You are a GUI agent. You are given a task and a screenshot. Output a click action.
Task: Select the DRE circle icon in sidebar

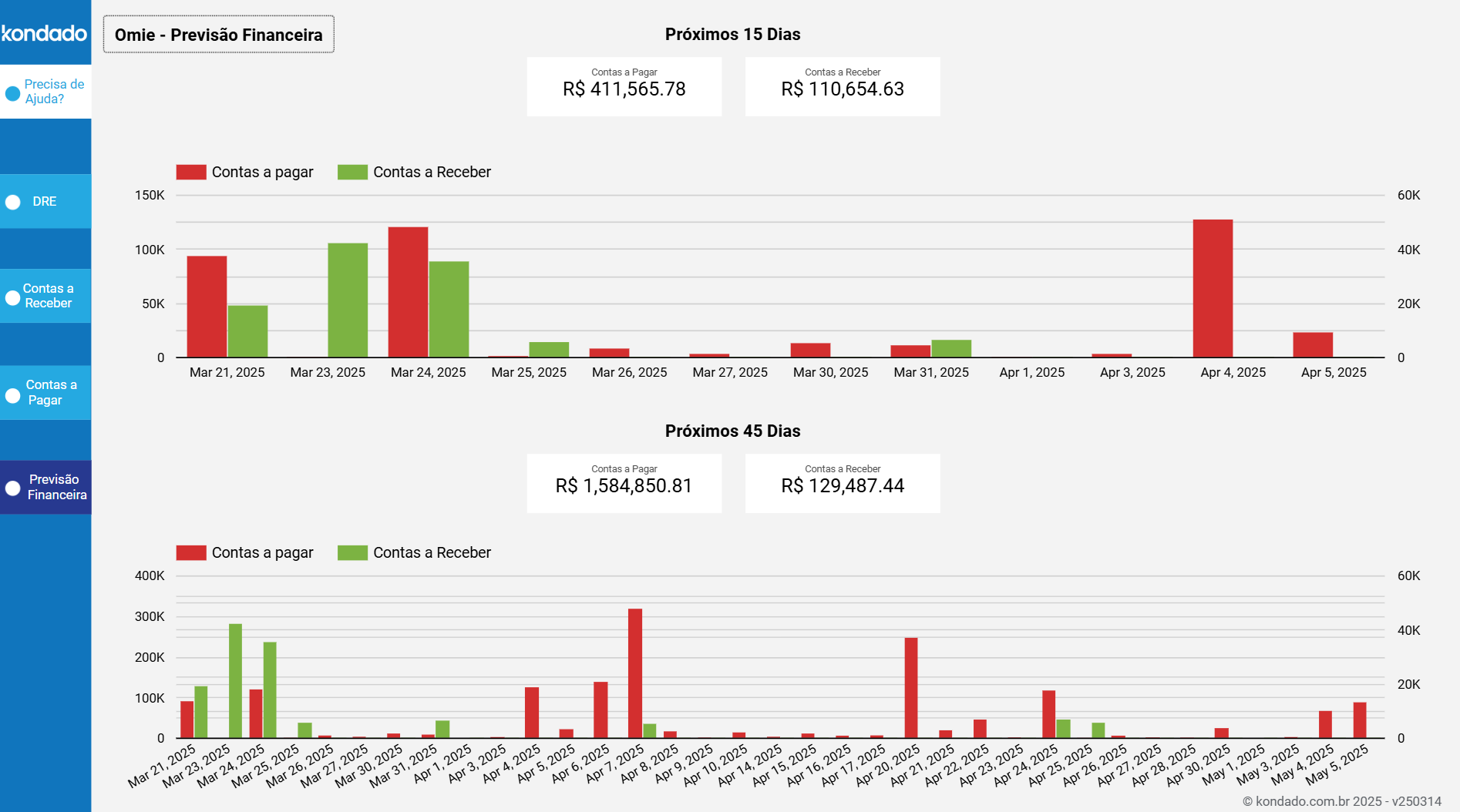[12, 201]
